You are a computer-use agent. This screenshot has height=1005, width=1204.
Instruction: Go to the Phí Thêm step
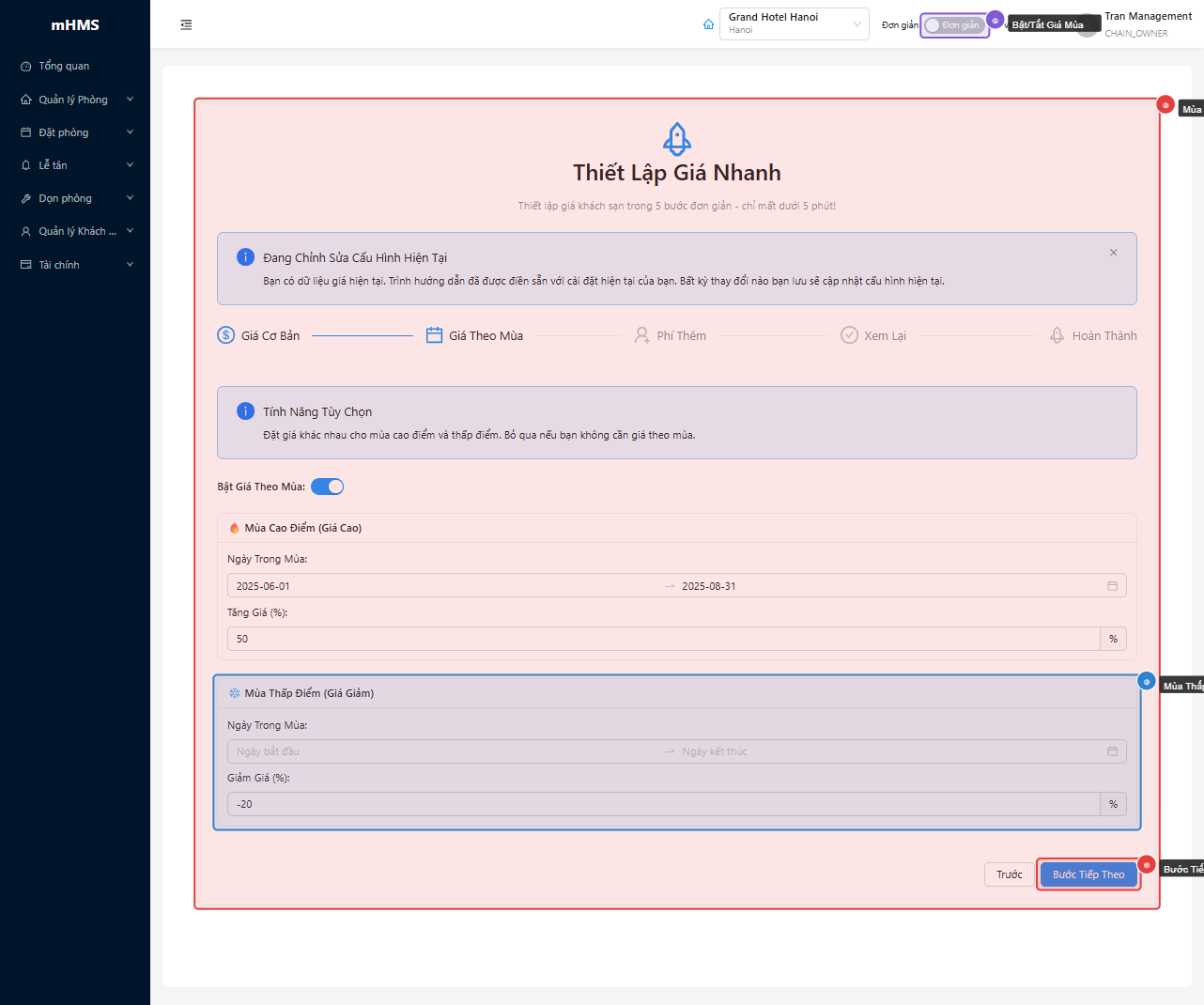pos(671,335)
